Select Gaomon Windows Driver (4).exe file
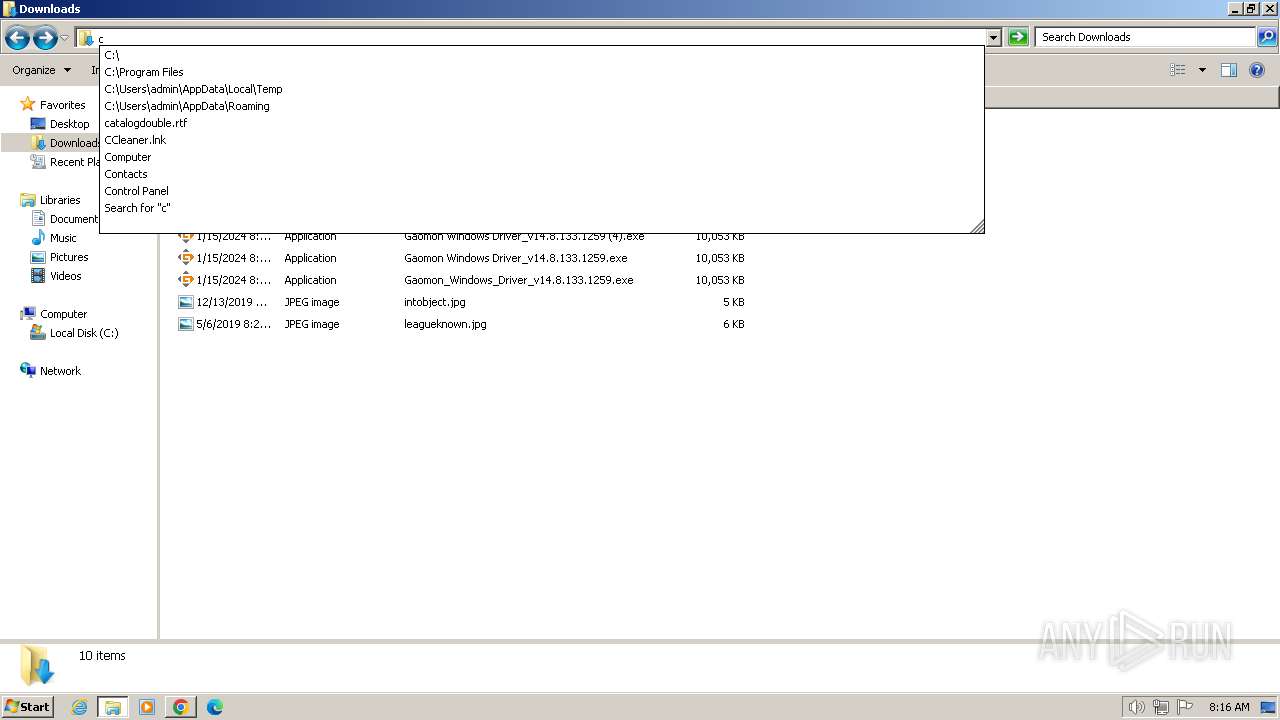This screenshot has width=1280, height=720. click(524, 236)
